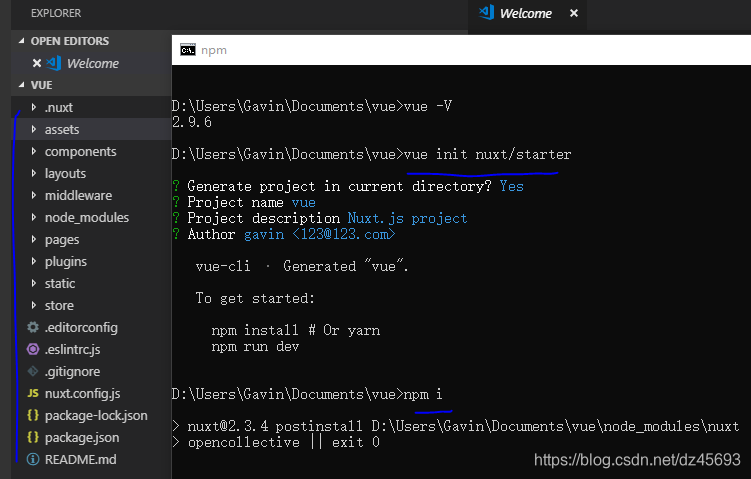The height and width of the screenshot is (479, 751).
Task: Select the store folder
Action: 91,306
